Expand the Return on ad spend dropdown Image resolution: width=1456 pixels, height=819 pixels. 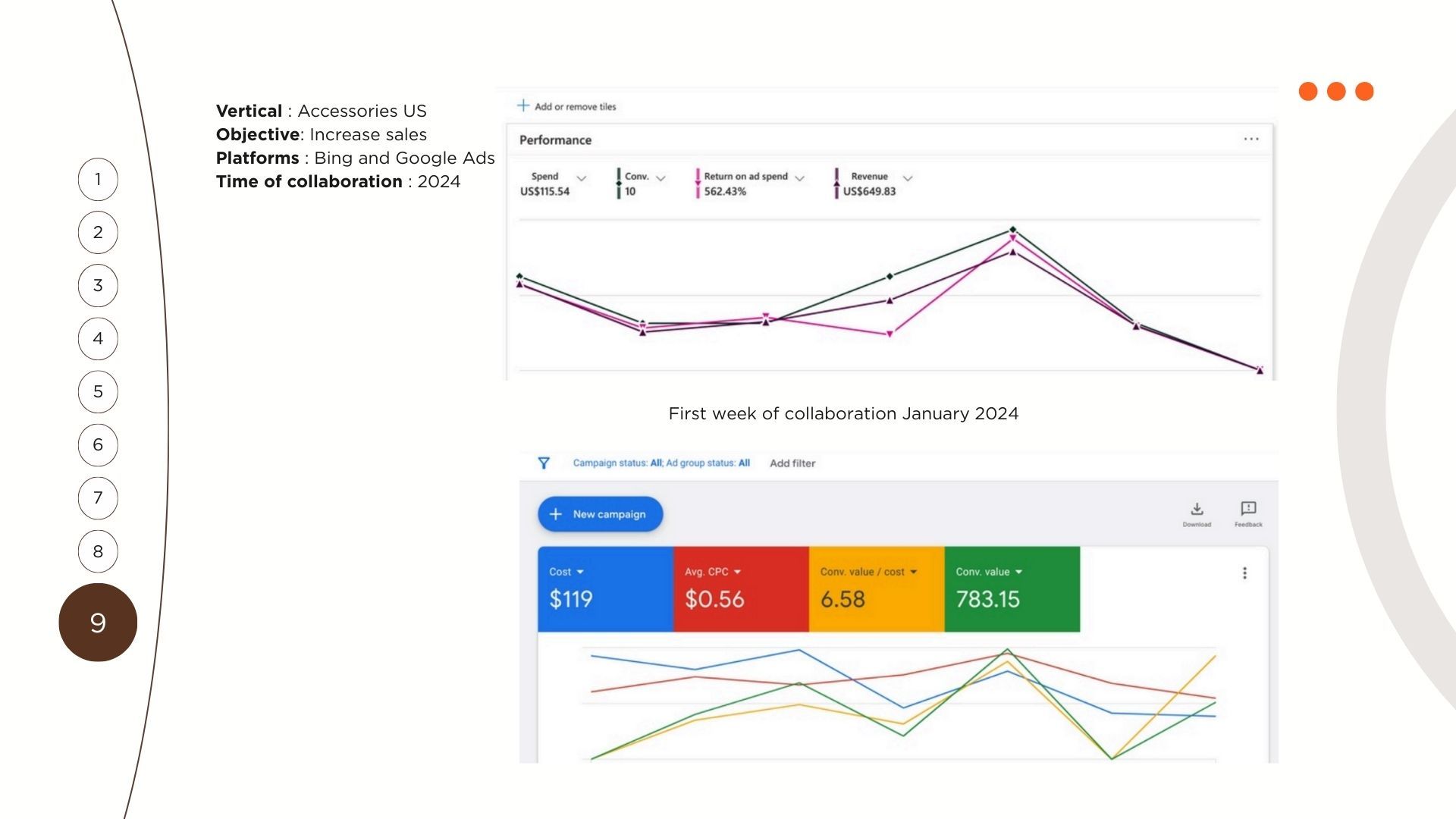coord(799,178)
